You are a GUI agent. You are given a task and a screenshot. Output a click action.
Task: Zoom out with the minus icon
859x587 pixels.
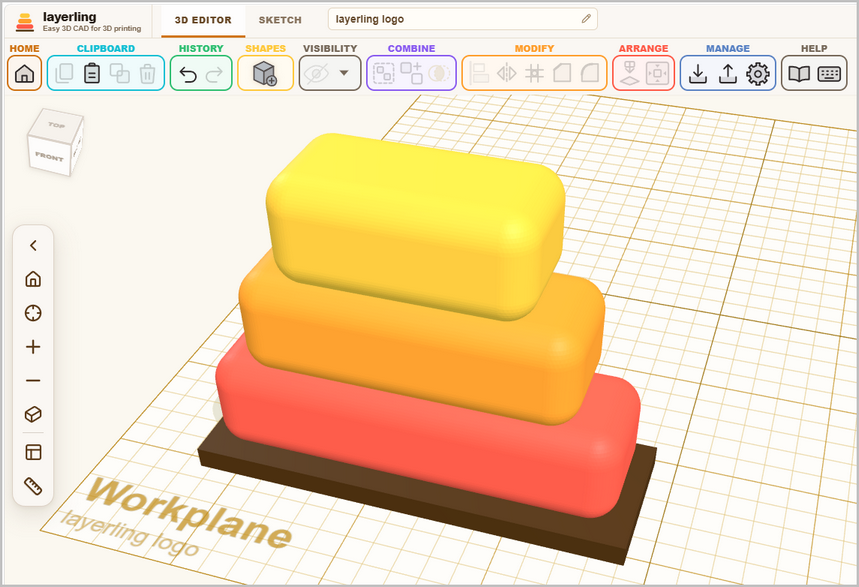pyautogui.click(x=33, y=380)
